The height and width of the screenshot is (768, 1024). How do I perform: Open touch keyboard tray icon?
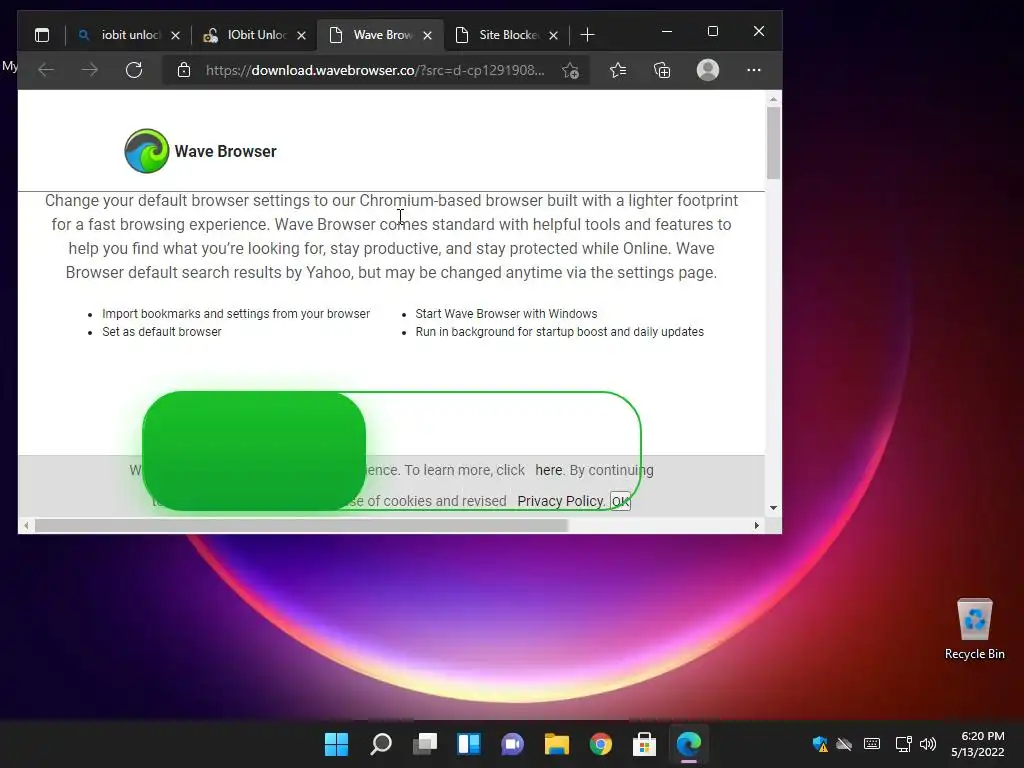[x=872, y=744]
